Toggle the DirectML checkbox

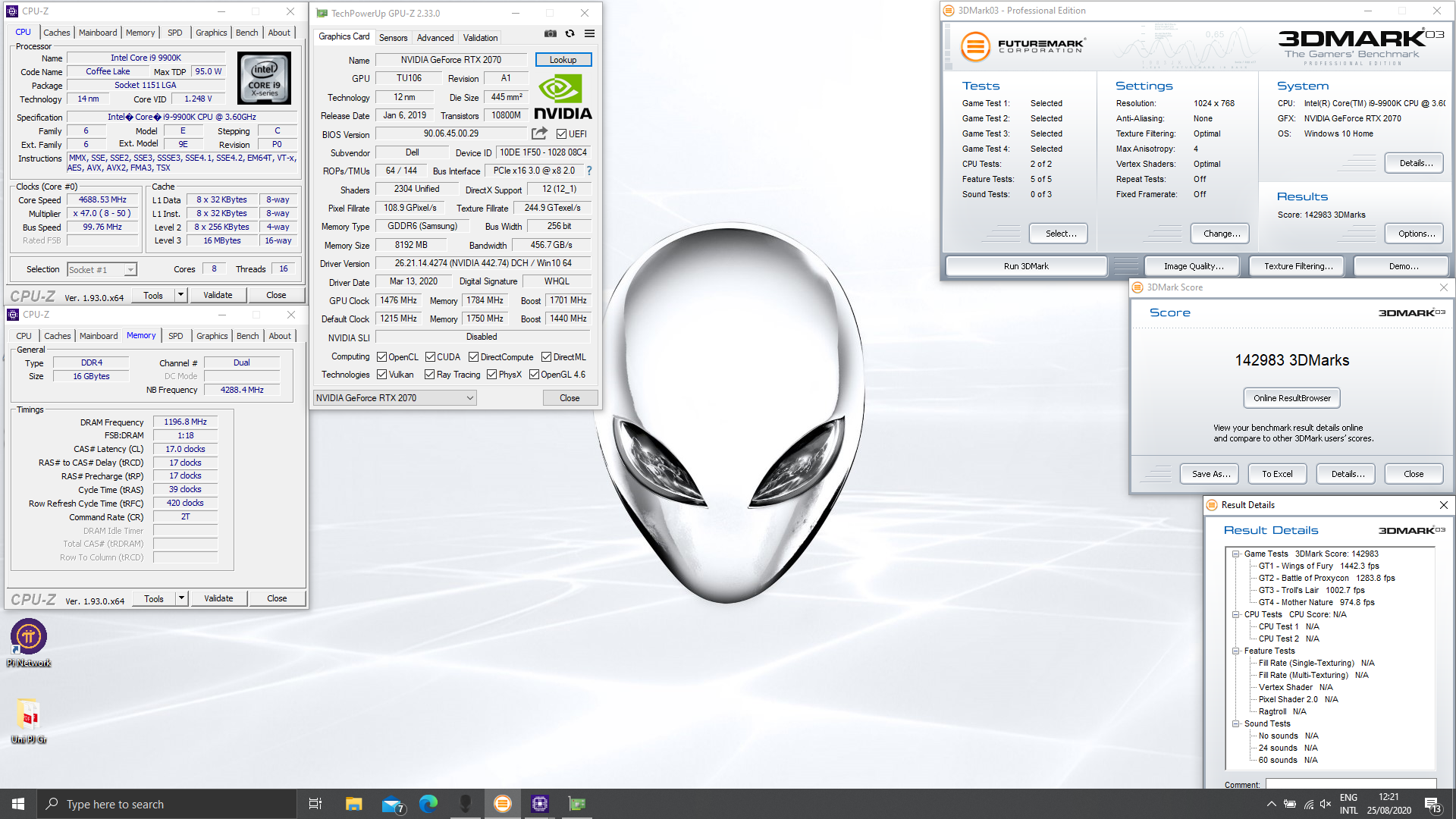point(546,357)
